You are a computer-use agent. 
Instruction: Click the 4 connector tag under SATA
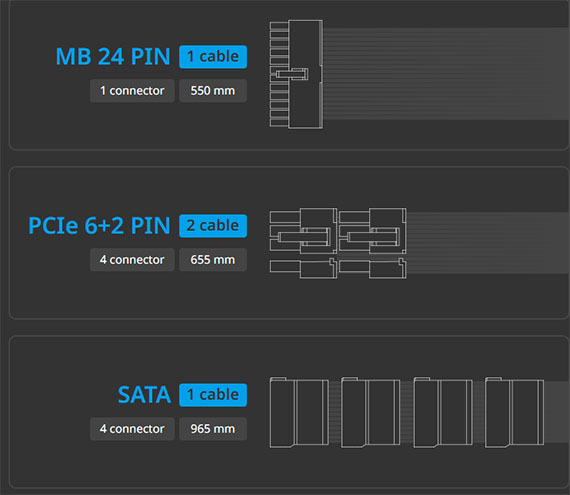point(132,428)
